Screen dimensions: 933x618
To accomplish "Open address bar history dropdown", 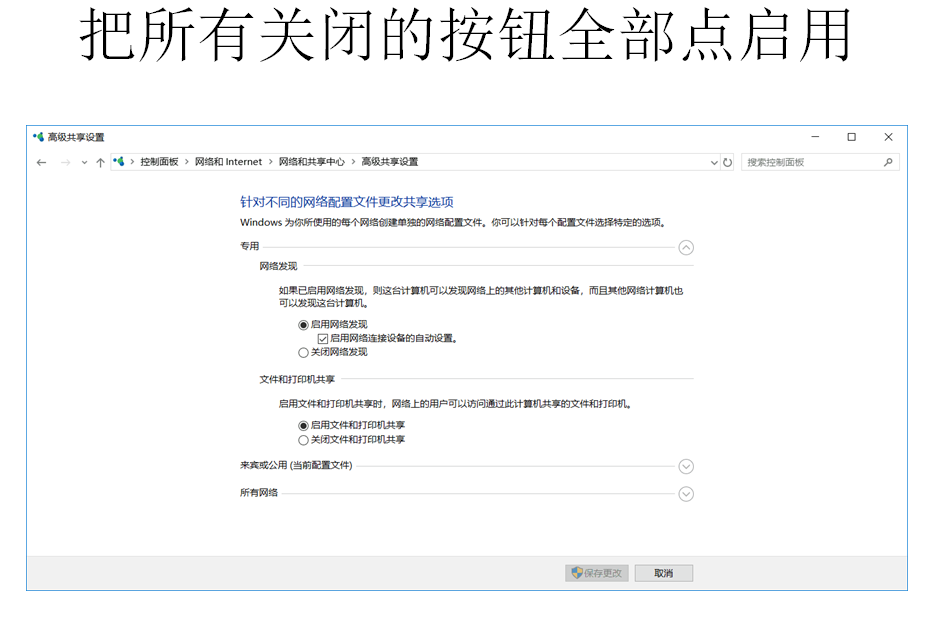I will click(x=714, y=162).
